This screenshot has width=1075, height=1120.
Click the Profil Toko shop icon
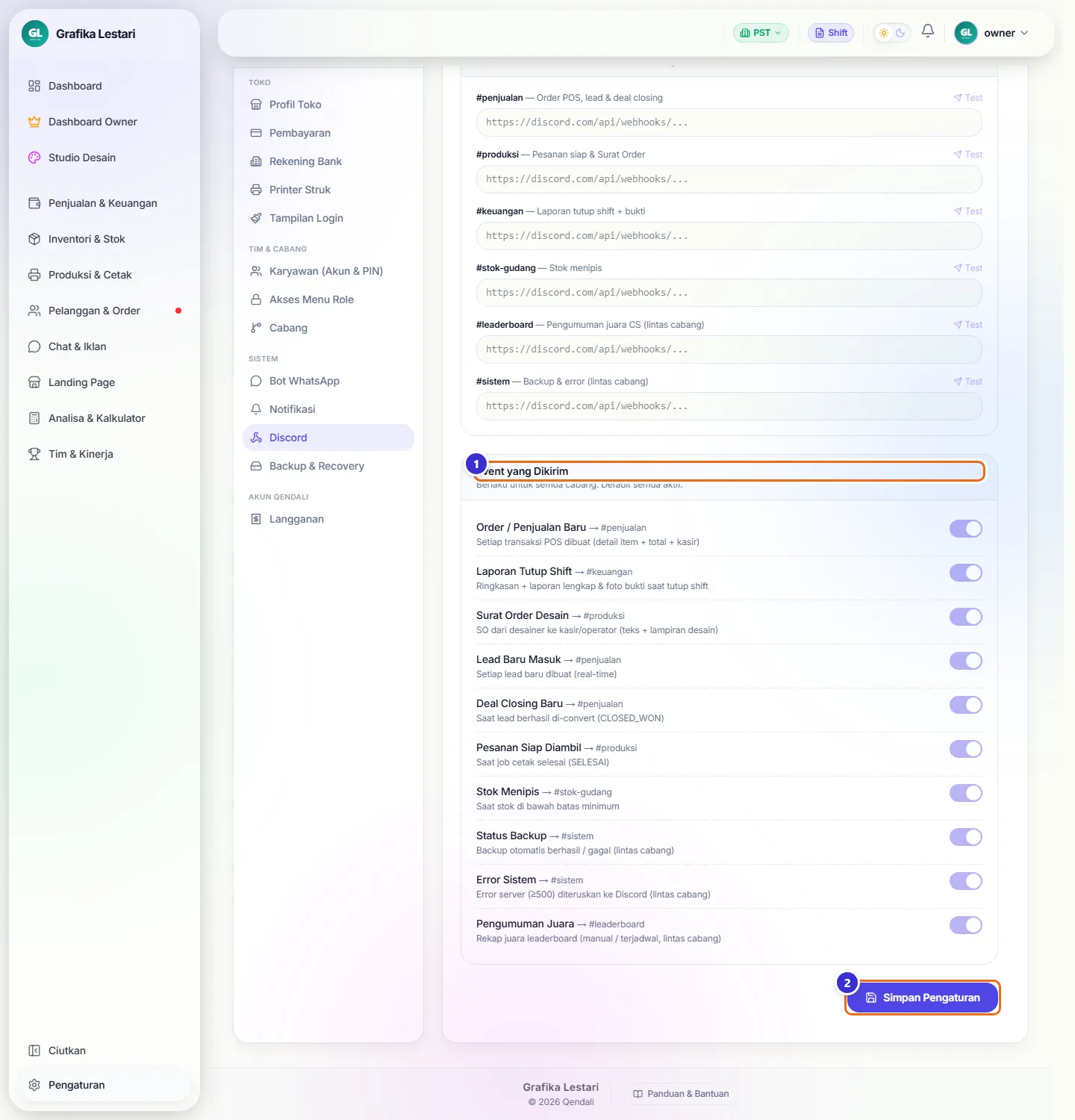(x=256, y=105)
